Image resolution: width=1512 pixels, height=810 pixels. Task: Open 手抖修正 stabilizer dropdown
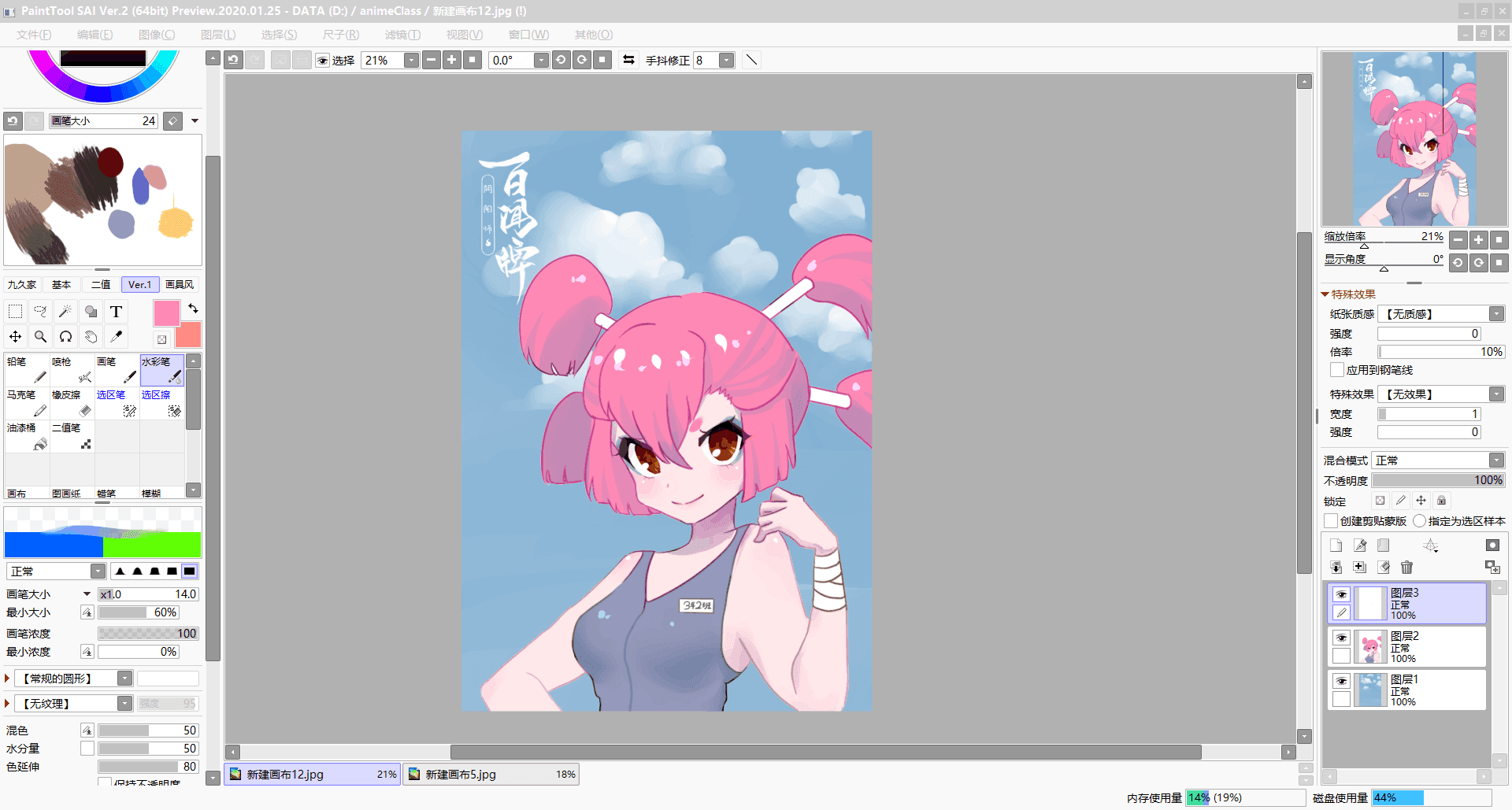(727, 61)
